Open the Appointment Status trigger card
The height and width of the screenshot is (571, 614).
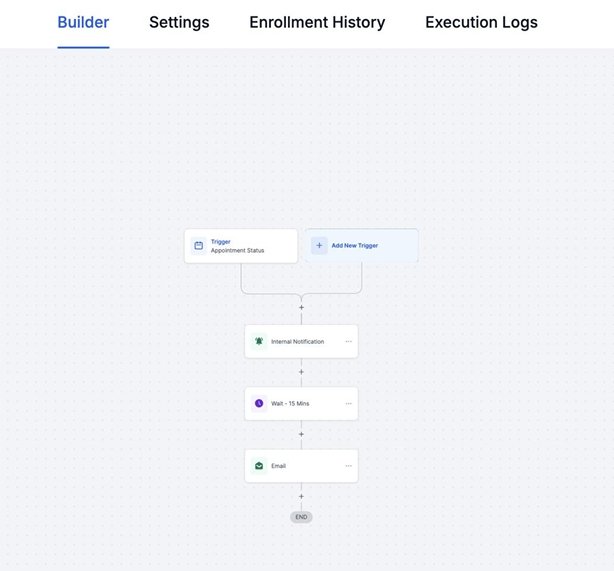tap(241, 246)
